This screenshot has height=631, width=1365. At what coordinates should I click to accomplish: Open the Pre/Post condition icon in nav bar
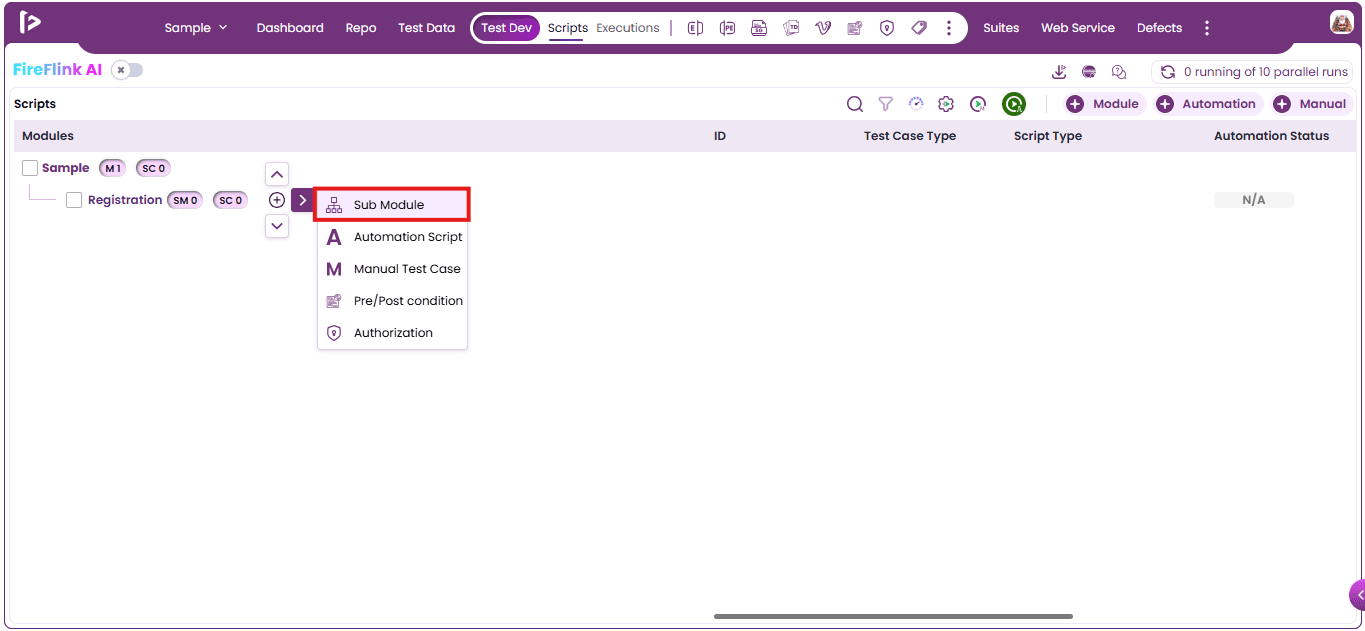click(x=855, y=28)
